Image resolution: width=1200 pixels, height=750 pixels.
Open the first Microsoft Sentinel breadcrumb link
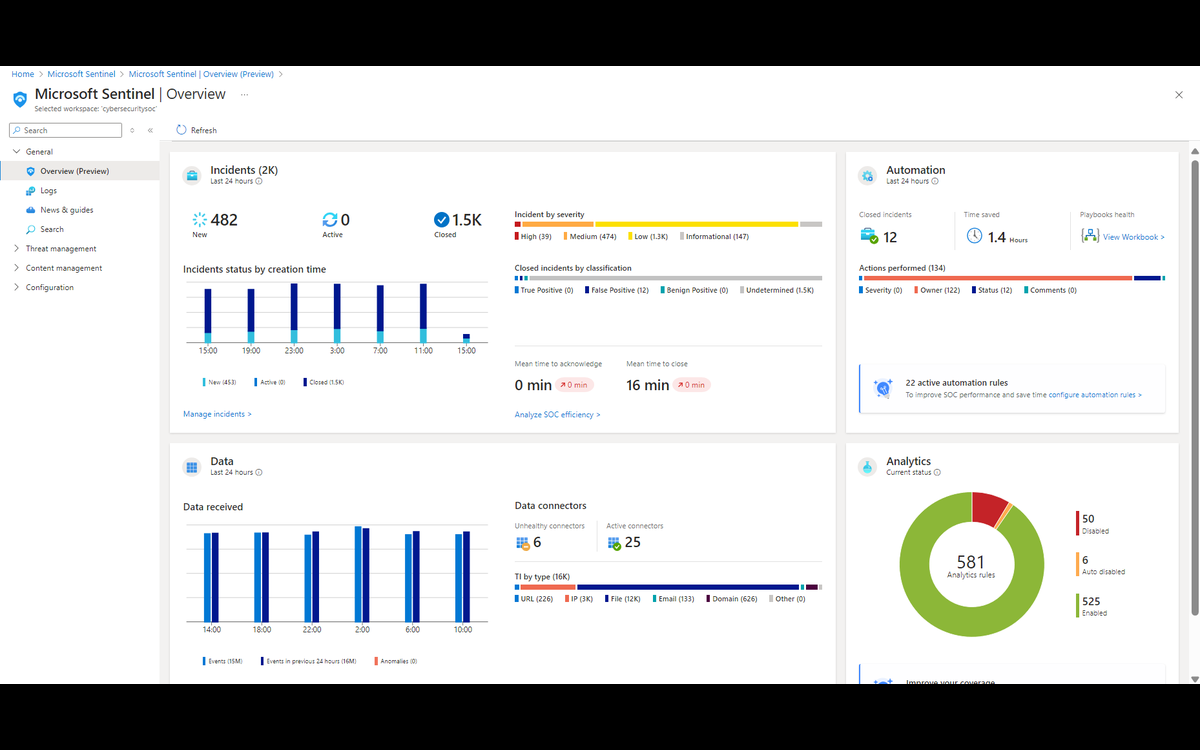click(x=79, y=74)
